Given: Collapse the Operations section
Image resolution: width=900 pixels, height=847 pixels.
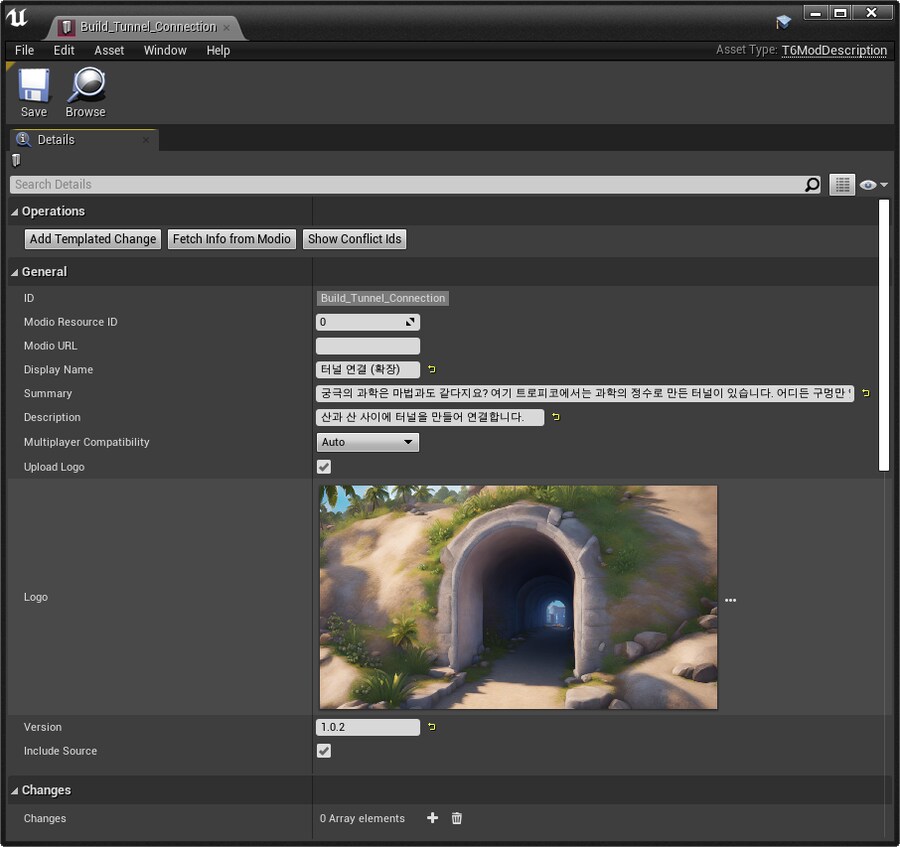Looking at the screenshot, I should [x=14, y=212].
